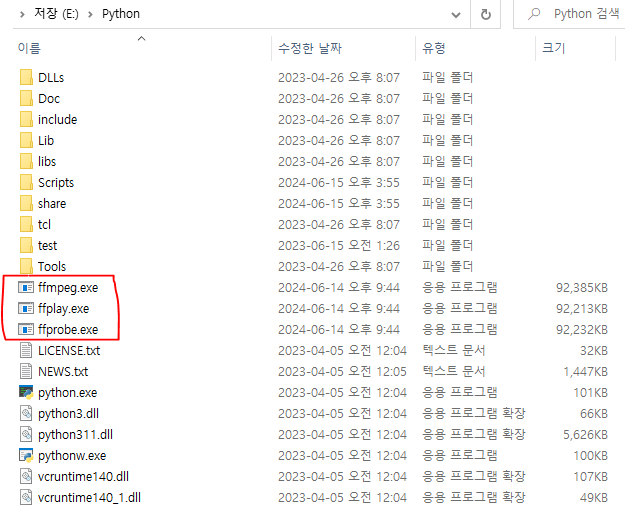Click the python.exe icon
This screenshot has height=516, width=625.
pos(26,392)
